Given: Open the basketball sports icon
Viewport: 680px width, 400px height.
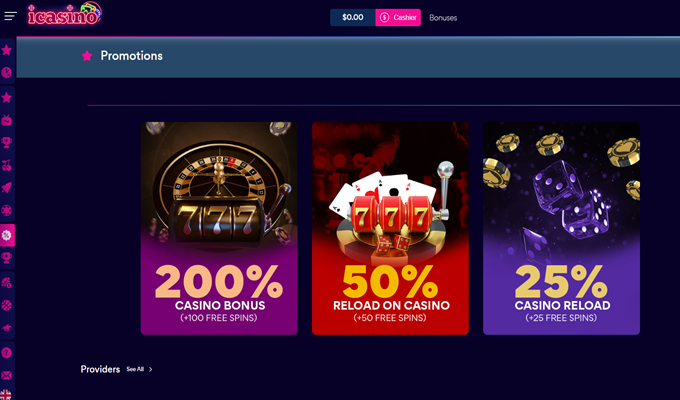Looking at the screenshot, I should pos(7,305).
